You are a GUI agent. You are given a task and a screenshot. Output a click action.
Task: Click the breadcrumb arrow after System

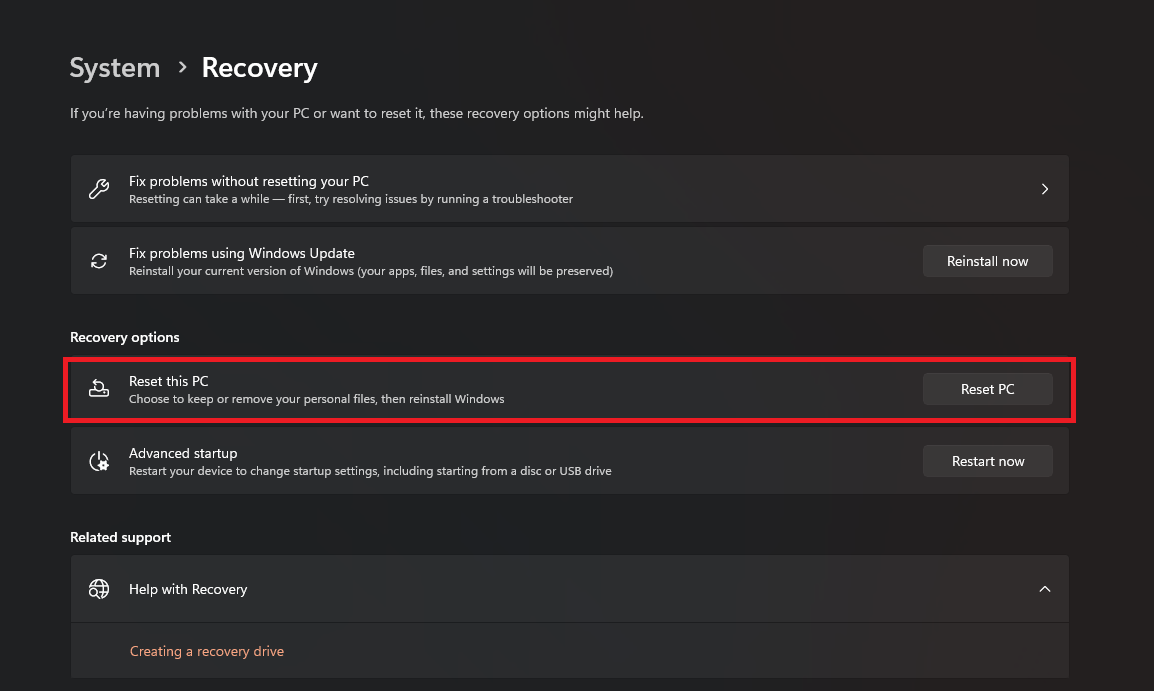[x=182, y=67]
